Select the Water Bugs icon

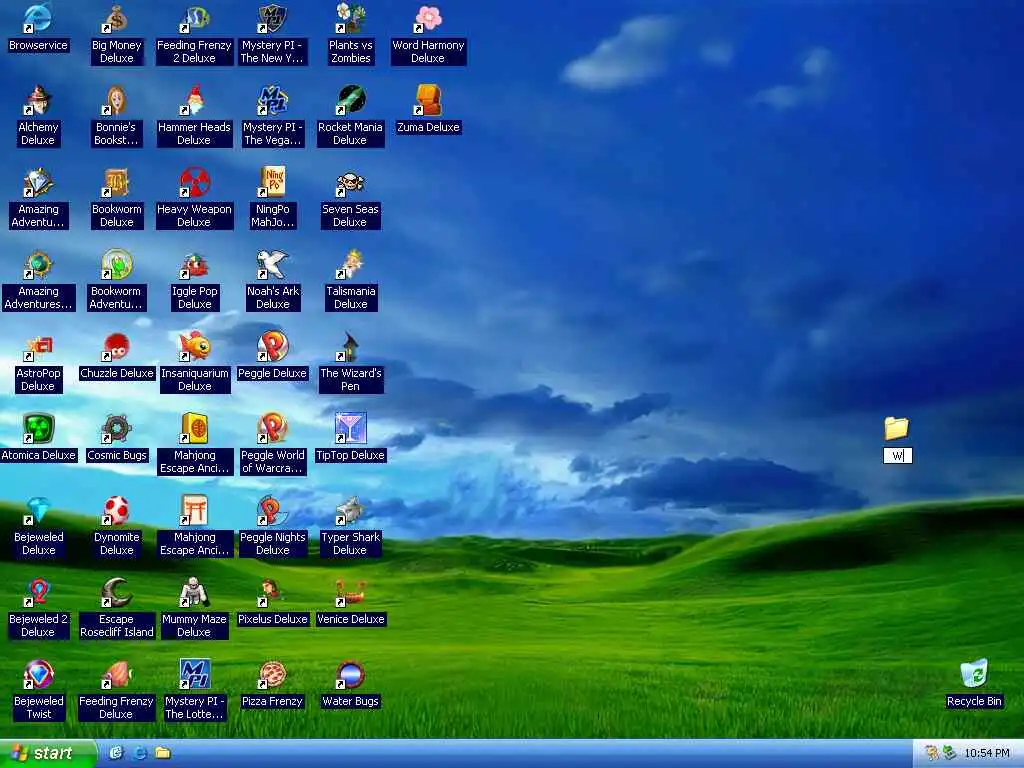coord(351,675)
